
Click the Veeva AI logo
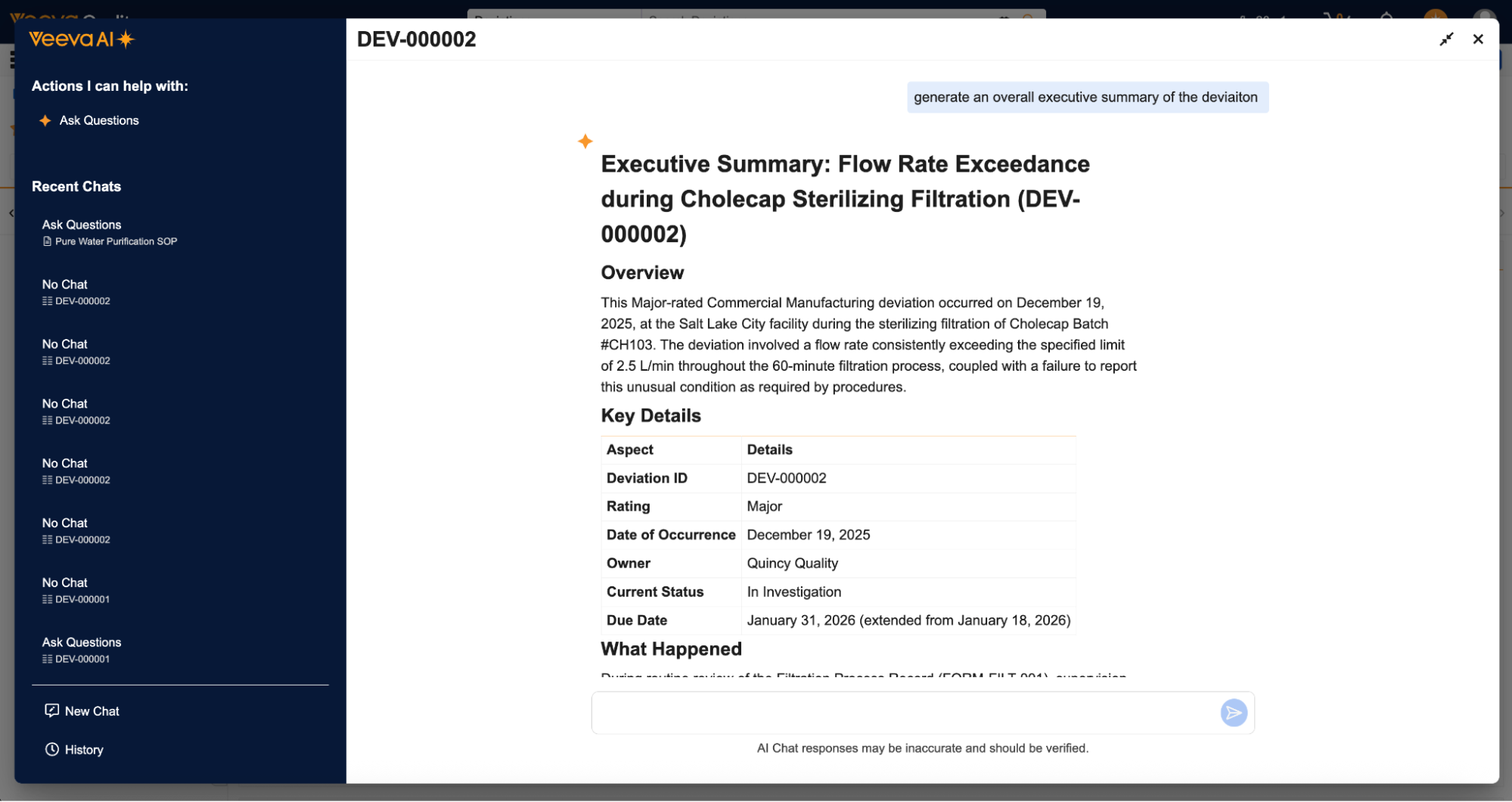tap(81, 39)
